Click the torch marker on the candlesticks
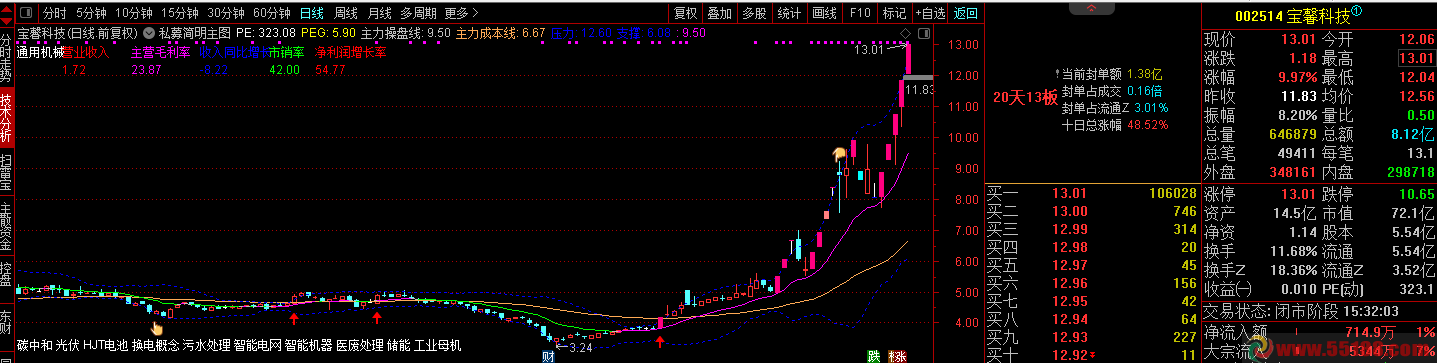 point(840,154)
